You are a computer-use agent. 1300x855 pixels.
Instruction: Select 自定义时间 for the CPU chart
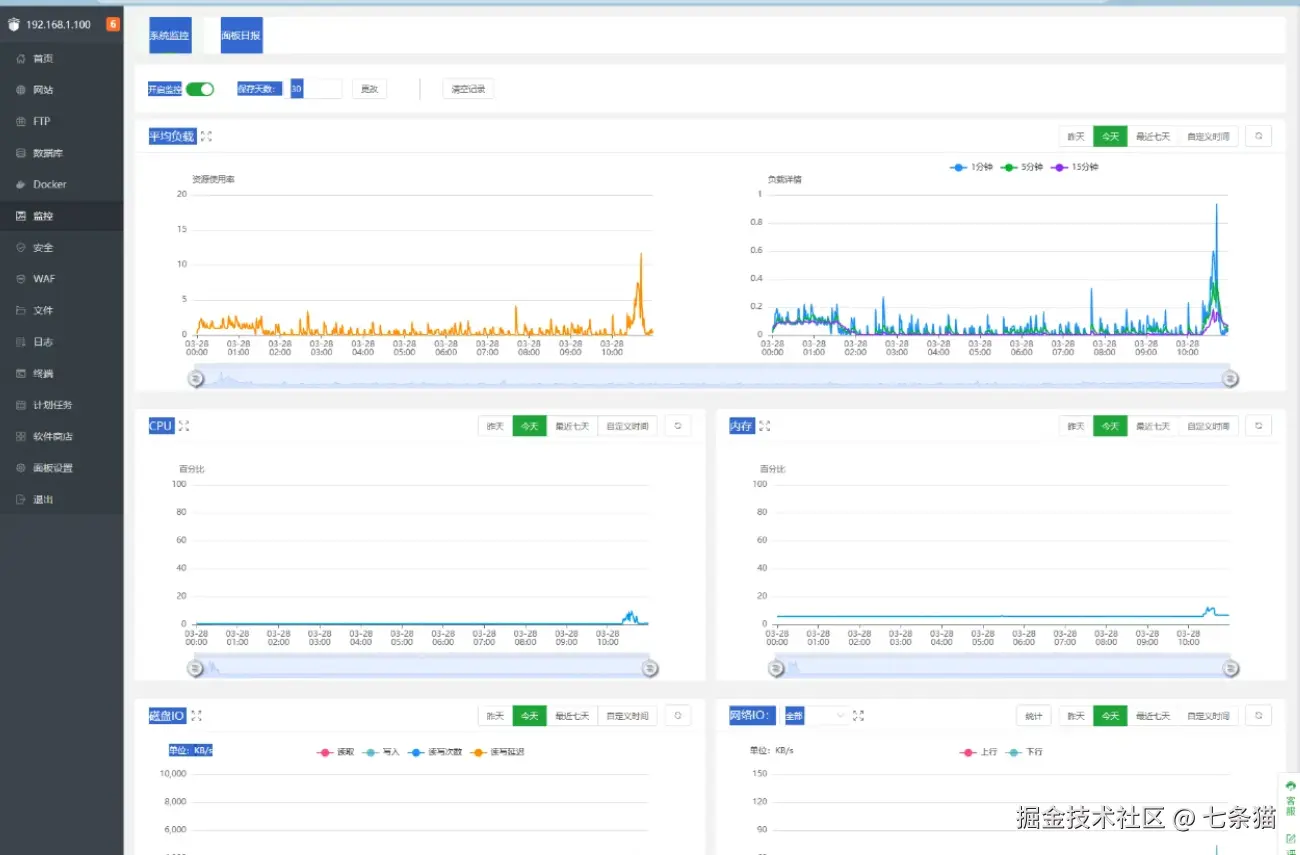[627, 426]
